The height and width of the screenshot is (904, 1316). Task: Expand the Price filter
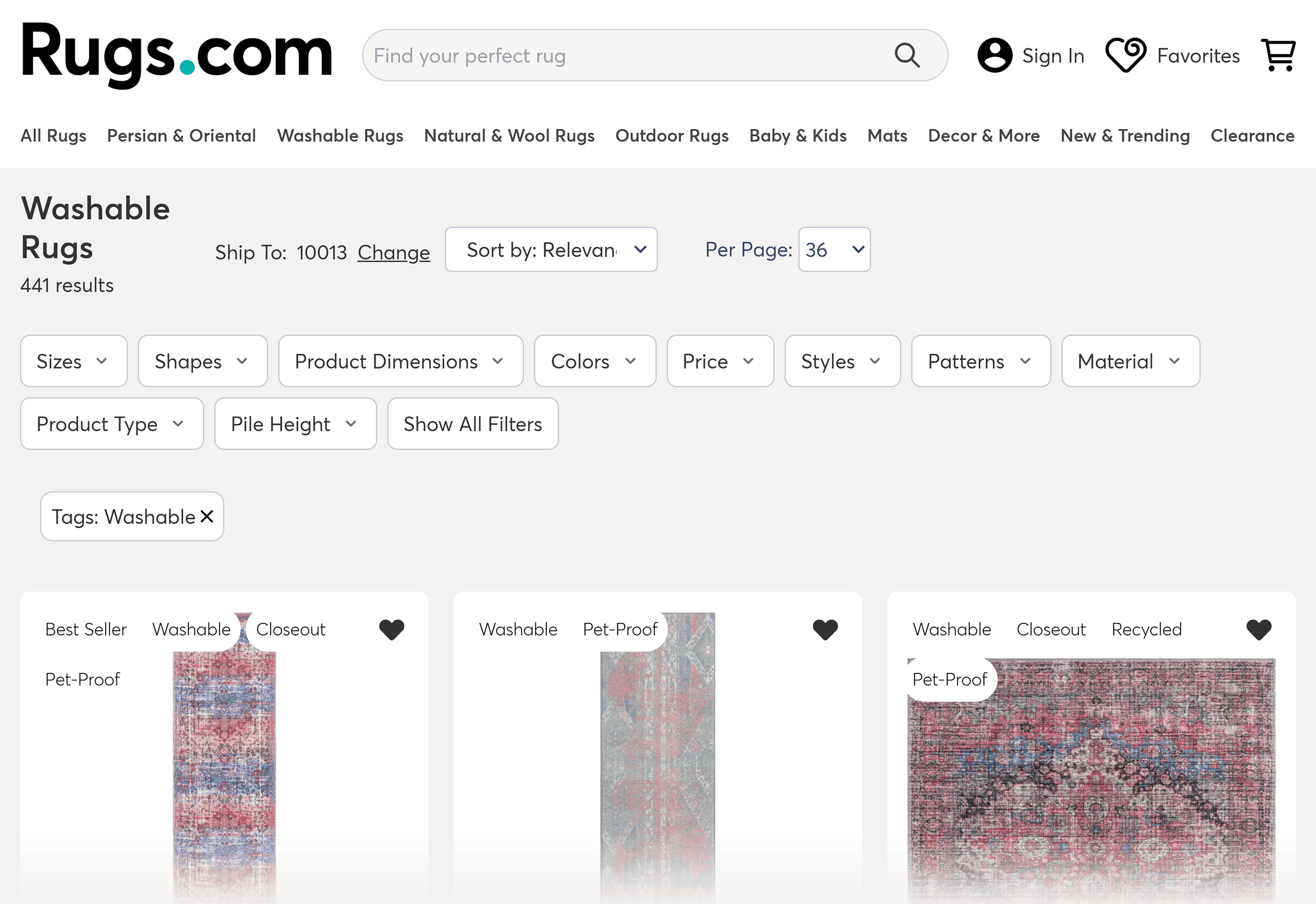[720, 361]
